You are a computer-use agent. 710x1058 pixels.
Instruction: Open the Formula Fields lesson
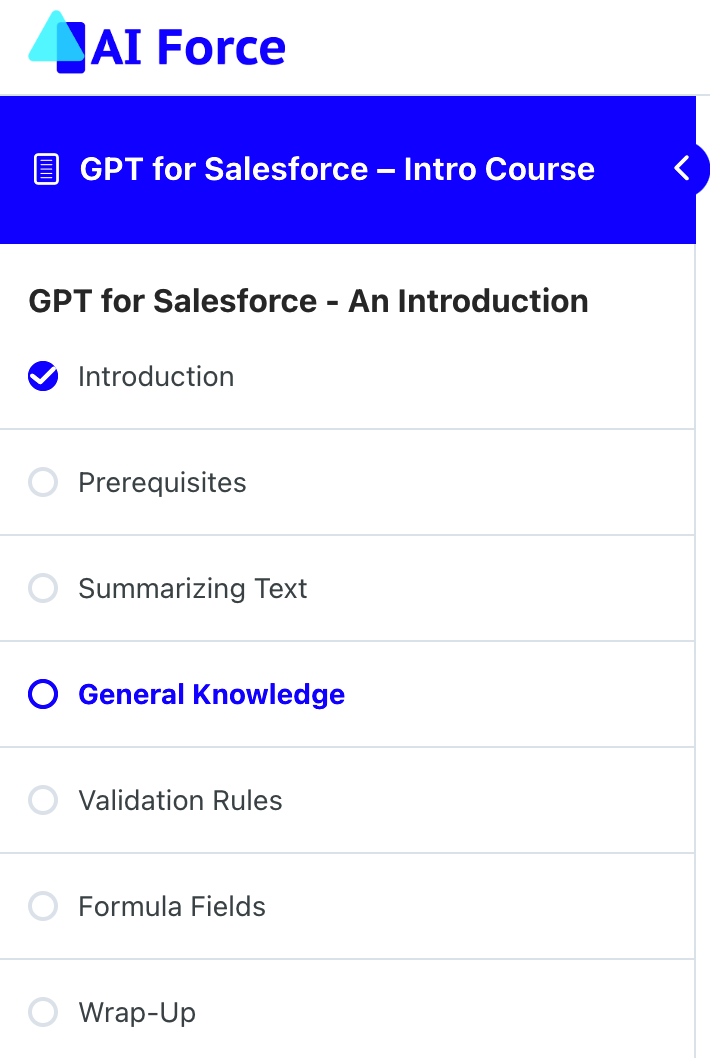pos(172,907)
